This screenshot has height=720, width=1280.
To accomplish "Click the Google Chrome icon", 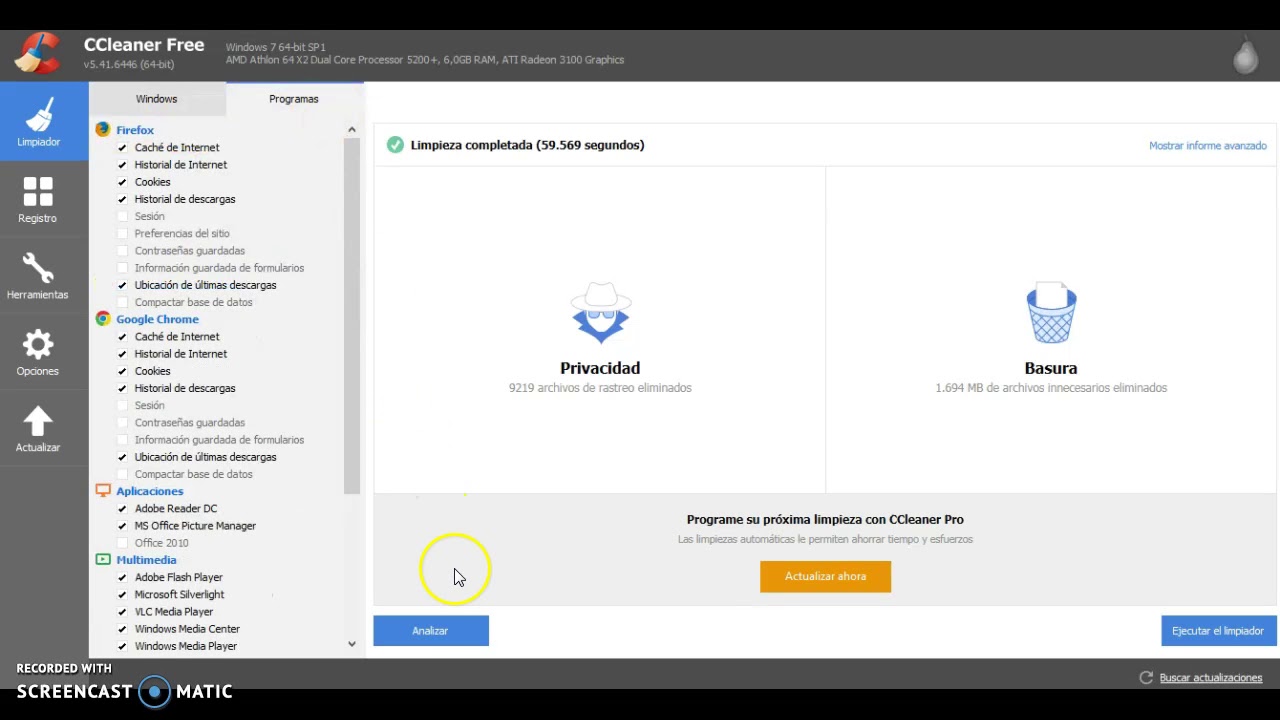I will (x=103, y=318).
